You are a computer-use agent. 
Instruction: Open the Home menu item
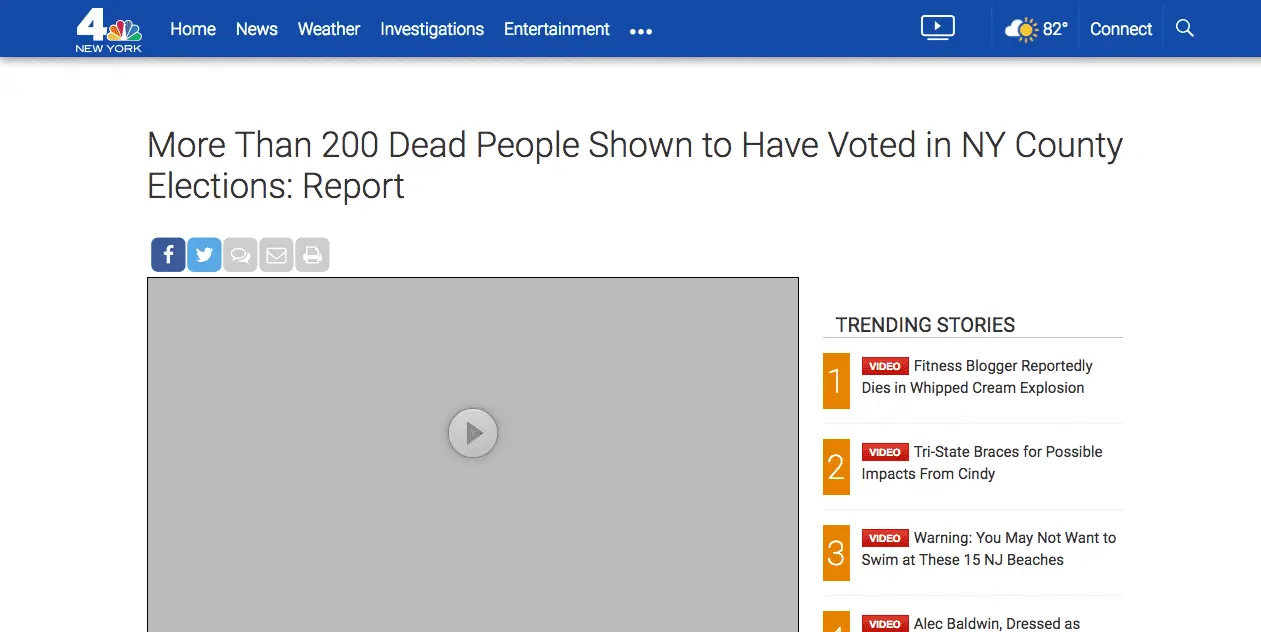(x=193, y=29)
